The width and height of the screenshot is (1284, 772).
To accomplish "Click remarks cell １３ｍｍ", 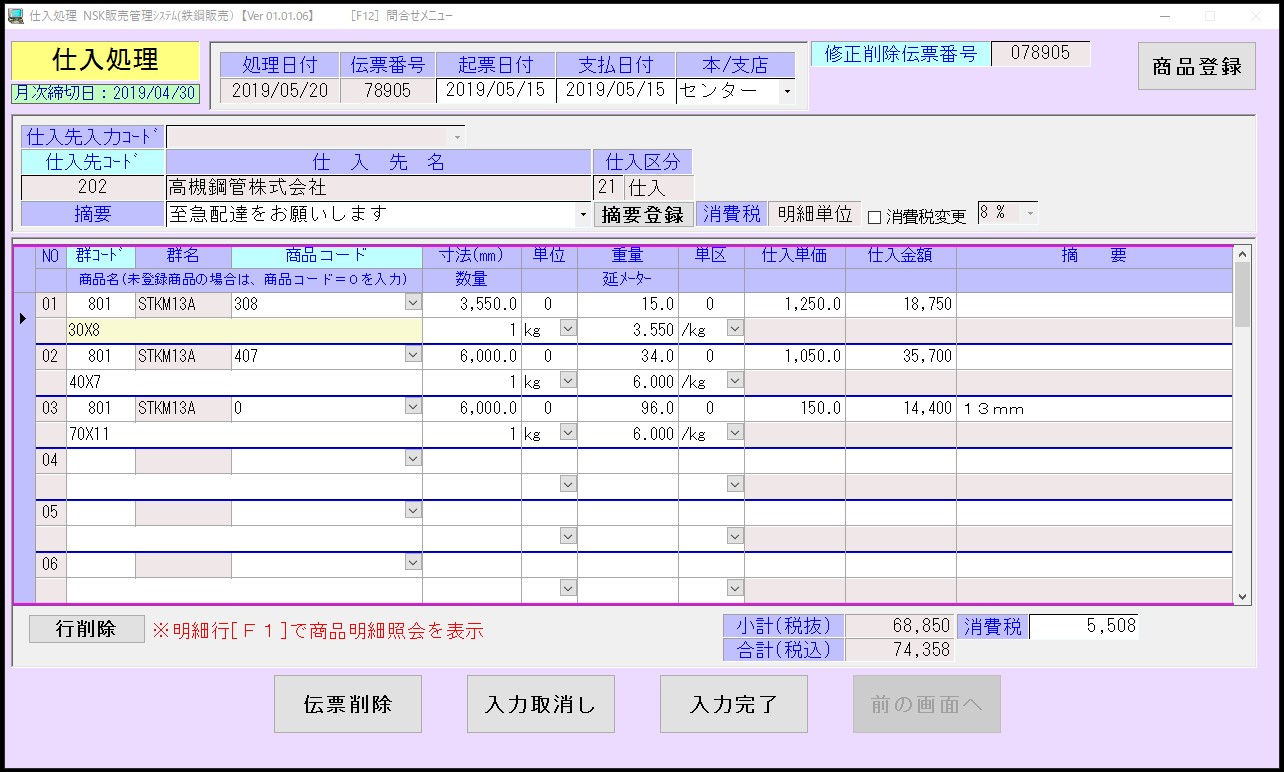I will tap(1094, 408).
